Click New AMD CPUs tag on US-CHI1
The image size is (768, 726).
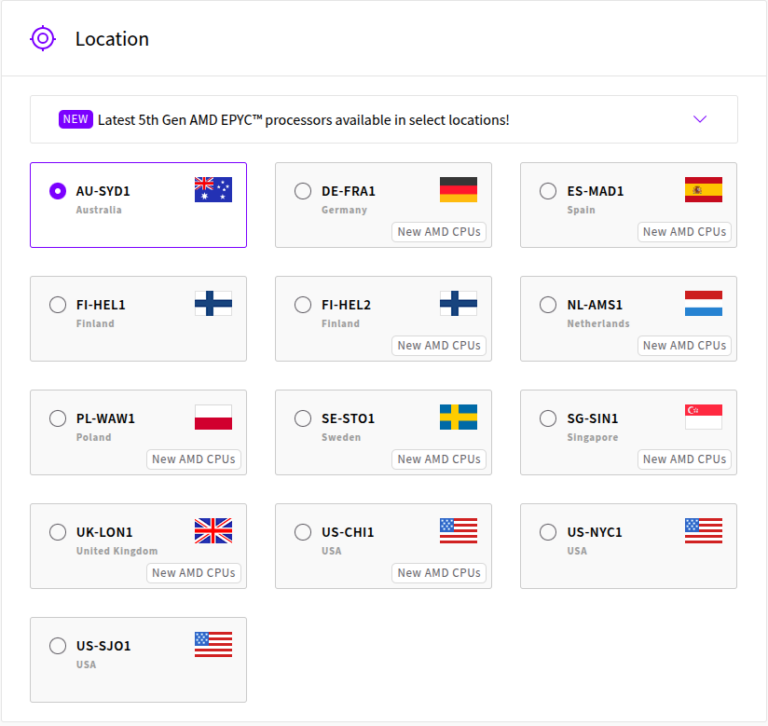click(x=439, y=573)
